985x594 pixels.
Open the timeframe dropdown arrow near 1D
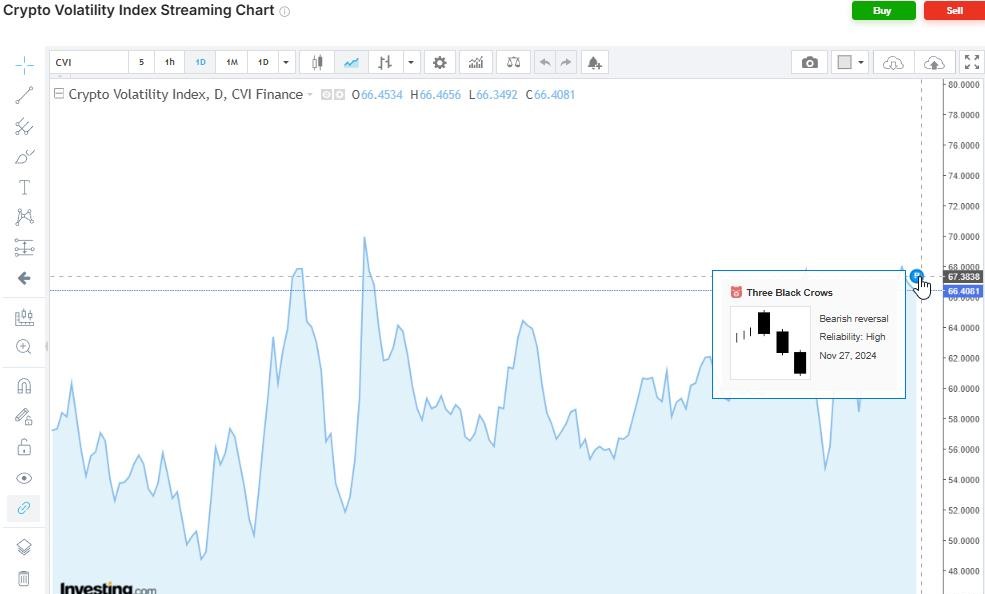pyautogui.click(x=286, y=62)
